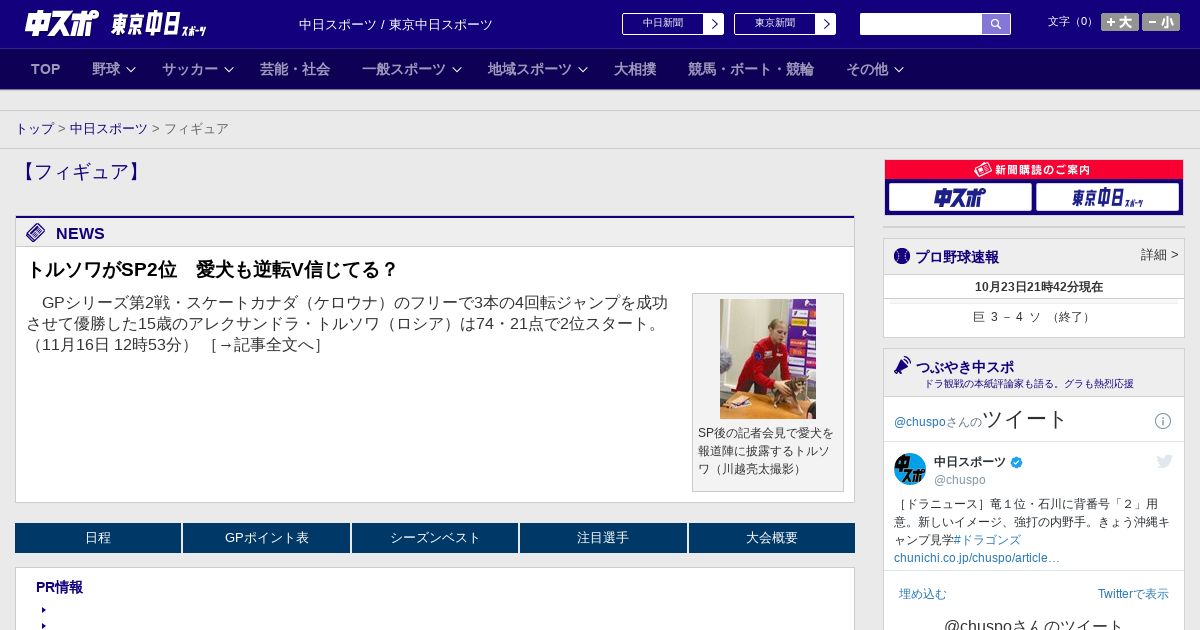Focus the header search input field
Image resolution: width=1200 pixels, height=630 pixels.
point(921,24)
